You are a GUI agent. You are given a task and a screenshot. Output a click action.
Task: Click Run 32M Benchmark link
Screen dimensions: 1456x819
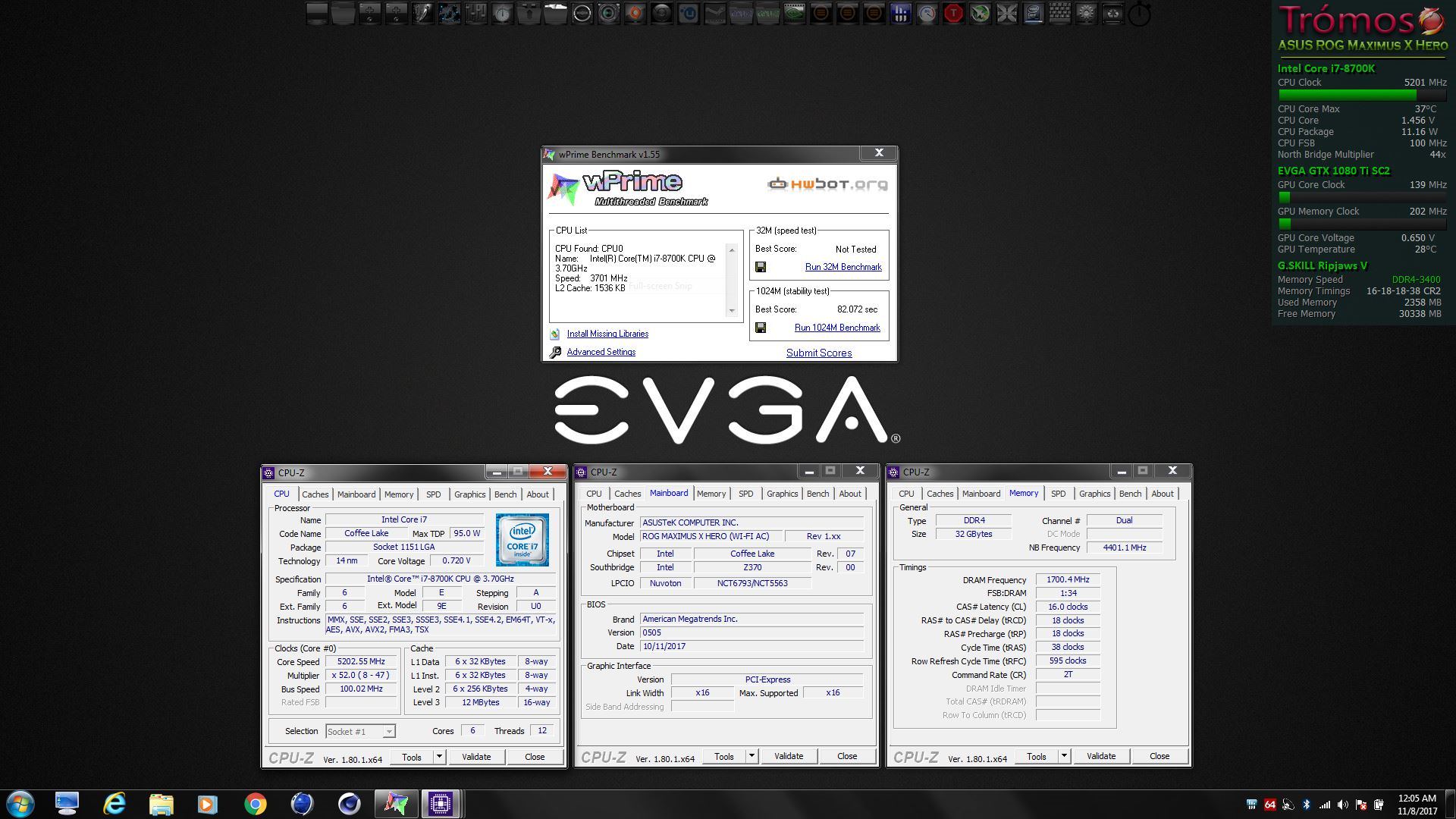pyautogui.click(x=843, y=267)
